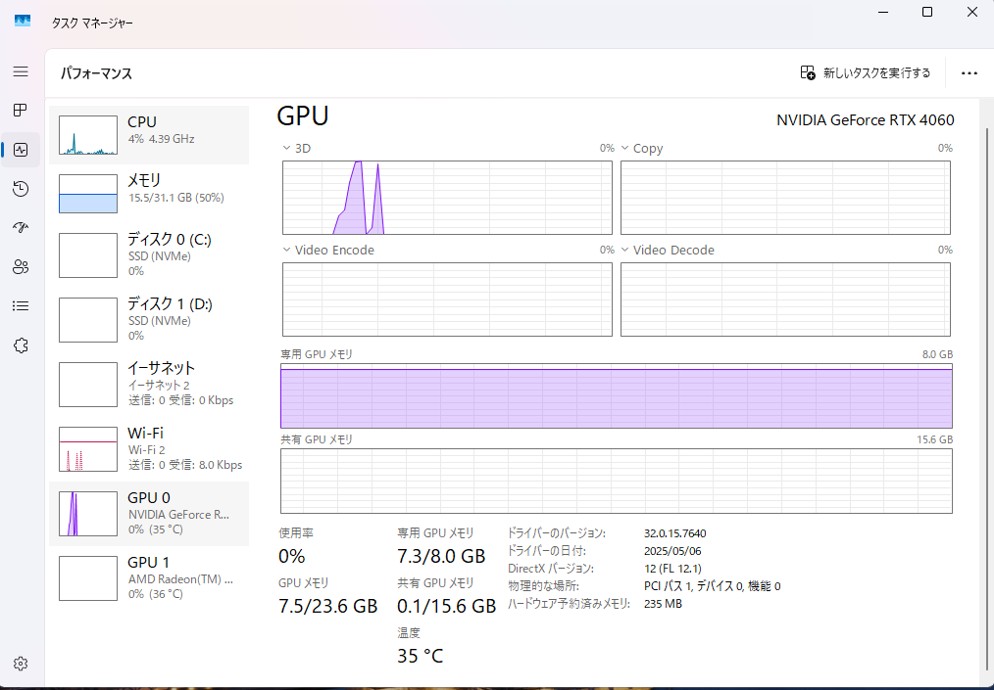This screenshot has width=994, height=690.
Task: Expand the 3D graph engine dropdown
Action: (287, 148)
